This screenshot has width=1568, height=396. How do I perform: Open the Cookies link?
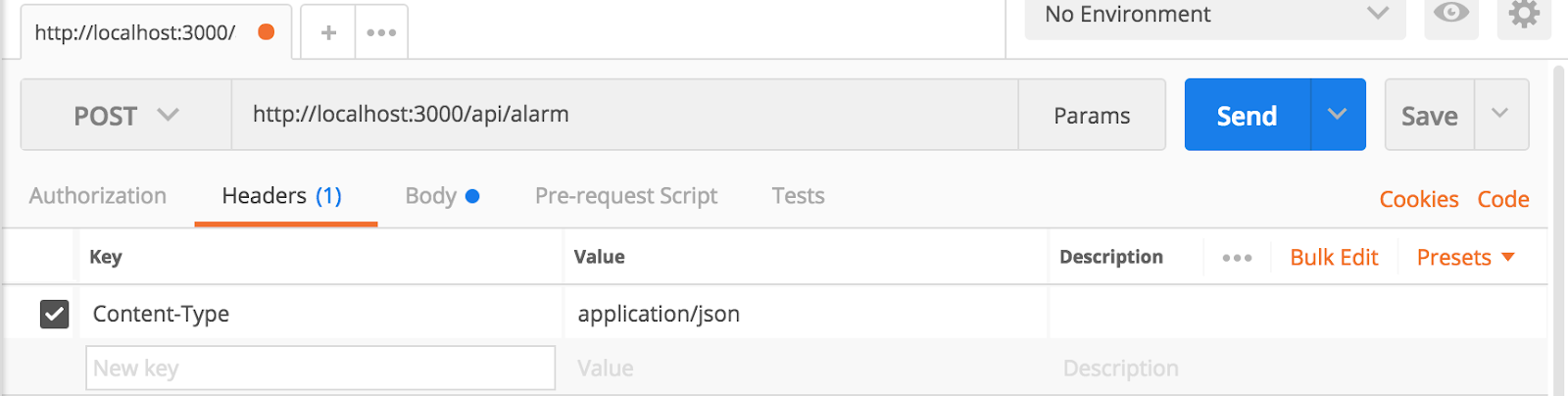point(1419,199)
